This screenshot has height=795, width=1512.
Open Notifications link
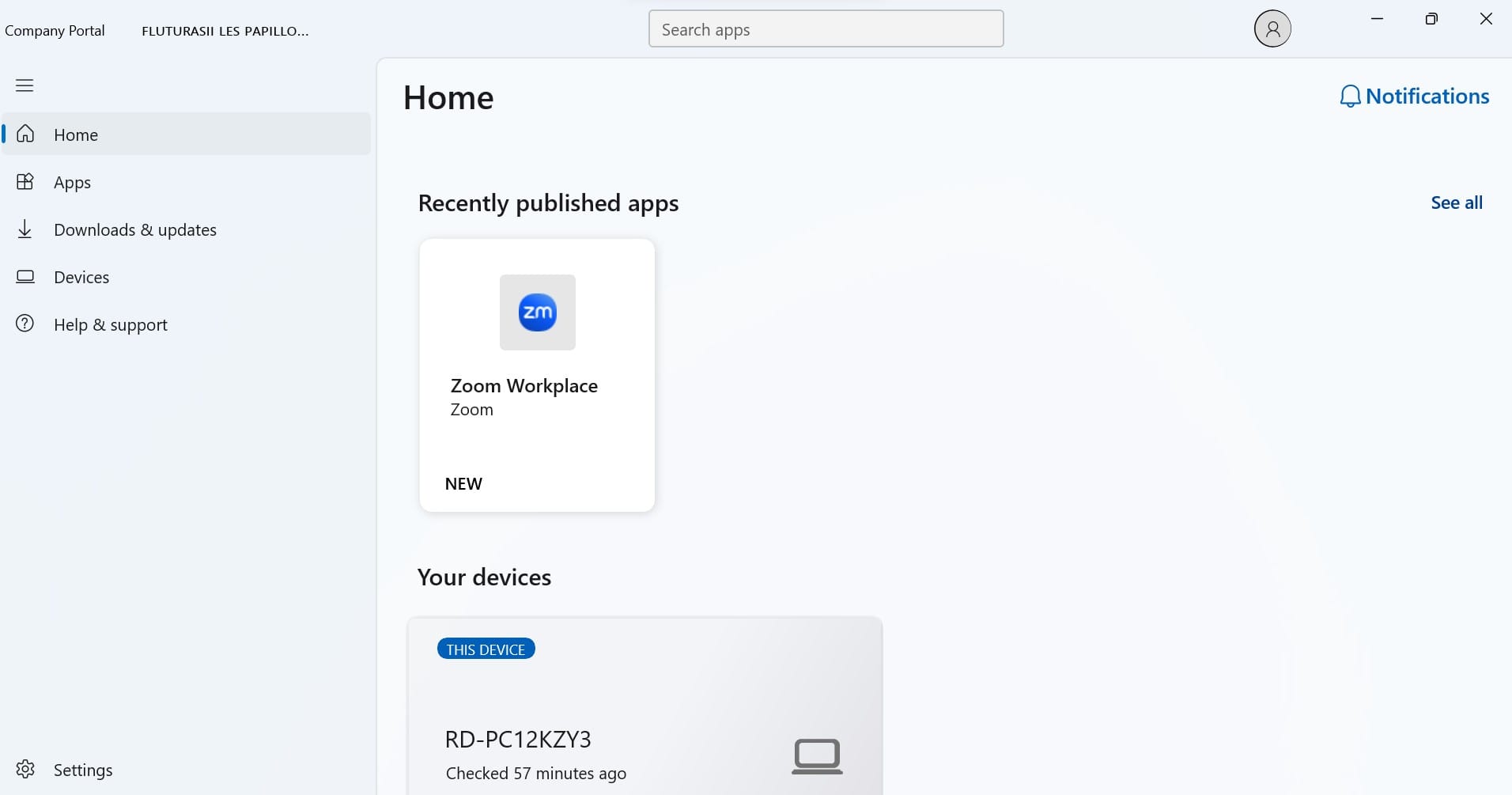(x=1414, y=97)
